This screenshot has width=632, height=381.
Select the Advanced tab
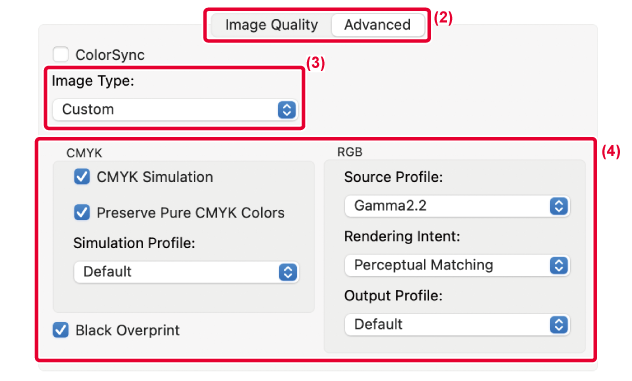coord(377,25)
